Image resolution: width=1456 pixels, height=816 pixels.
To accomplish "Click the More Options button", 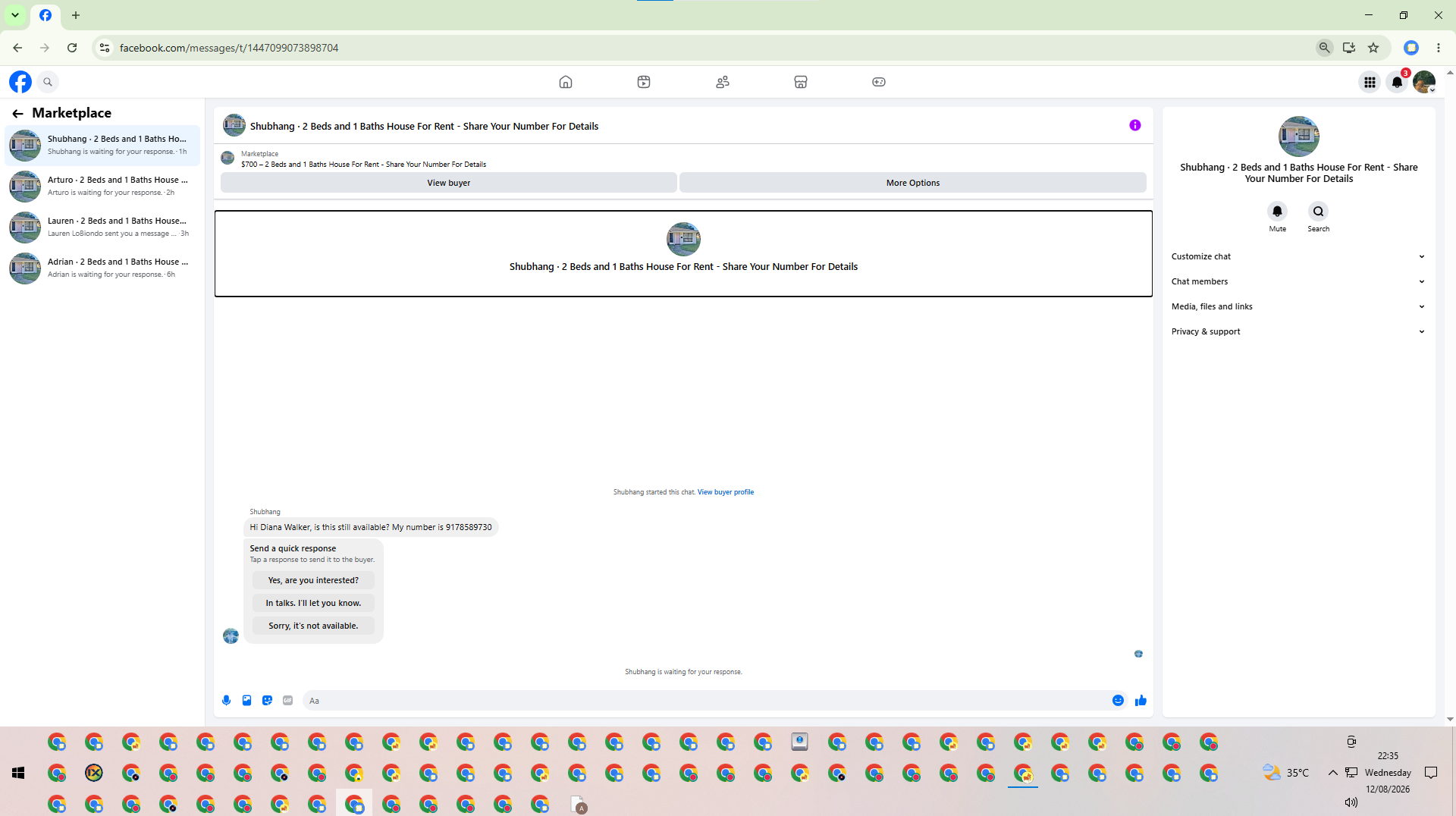I will (913, 183).
